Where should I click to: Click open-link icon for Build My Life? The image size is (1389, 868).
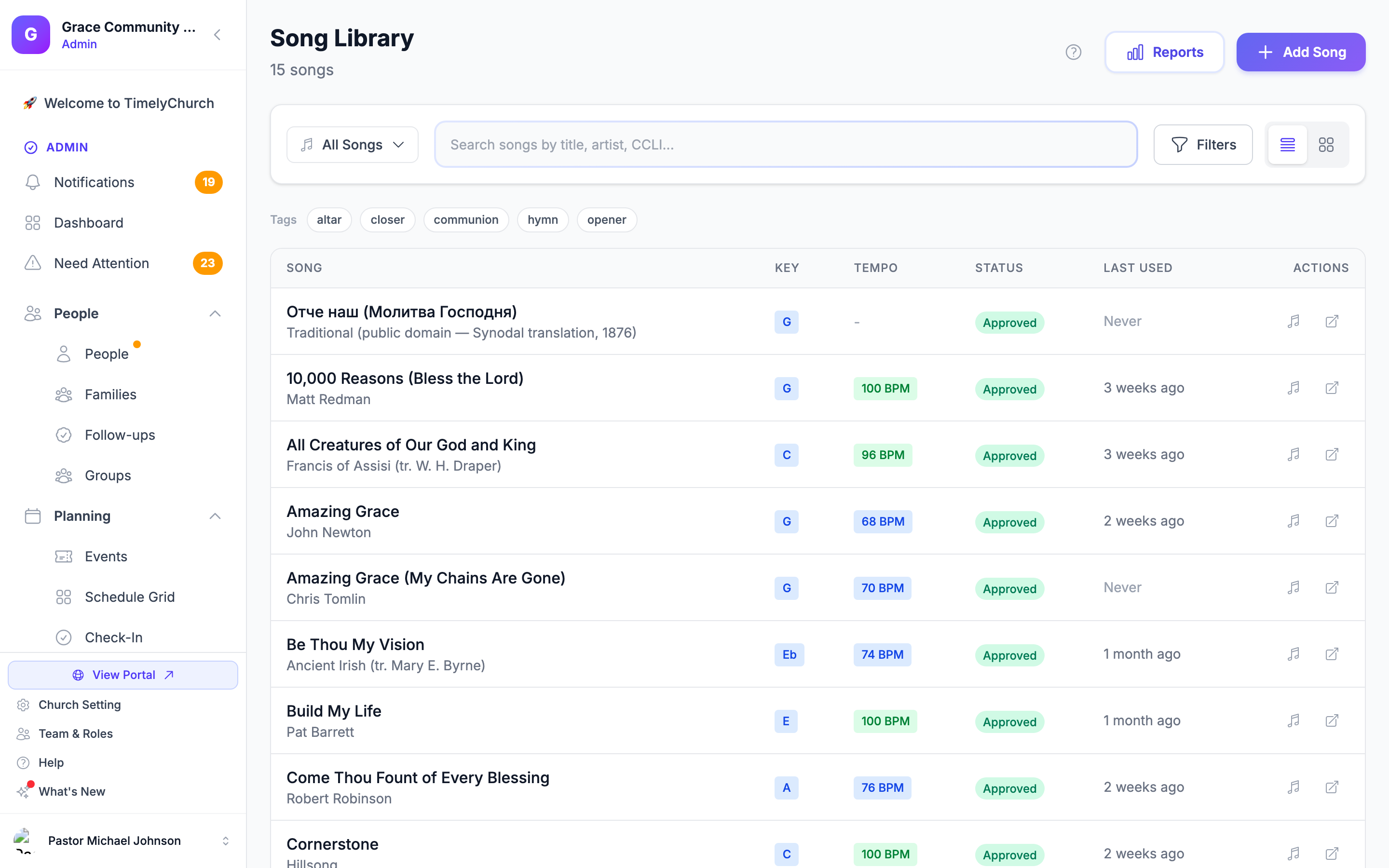(x=1332, y=720)
